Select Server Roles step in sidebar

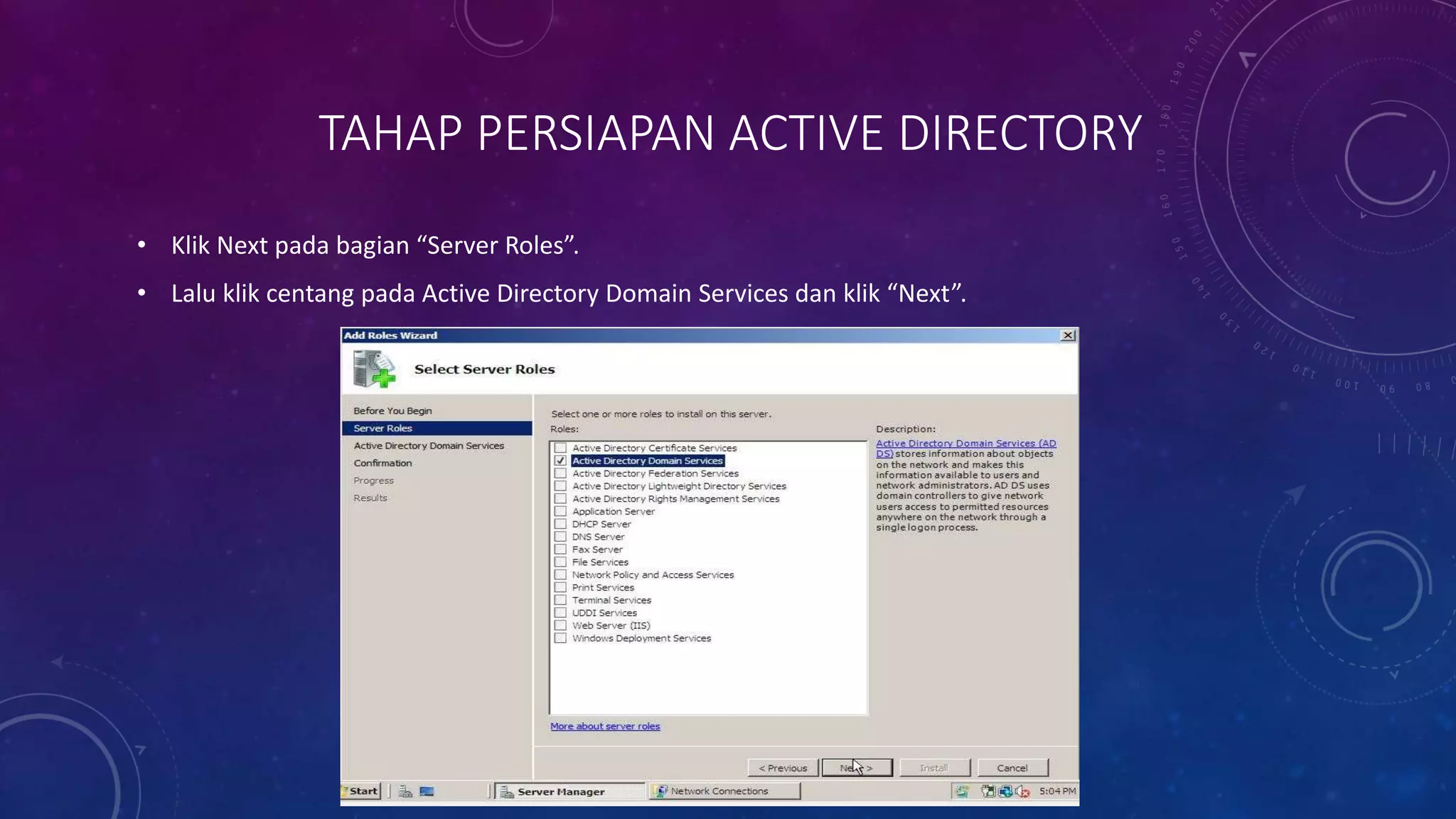tap(437, 428)
